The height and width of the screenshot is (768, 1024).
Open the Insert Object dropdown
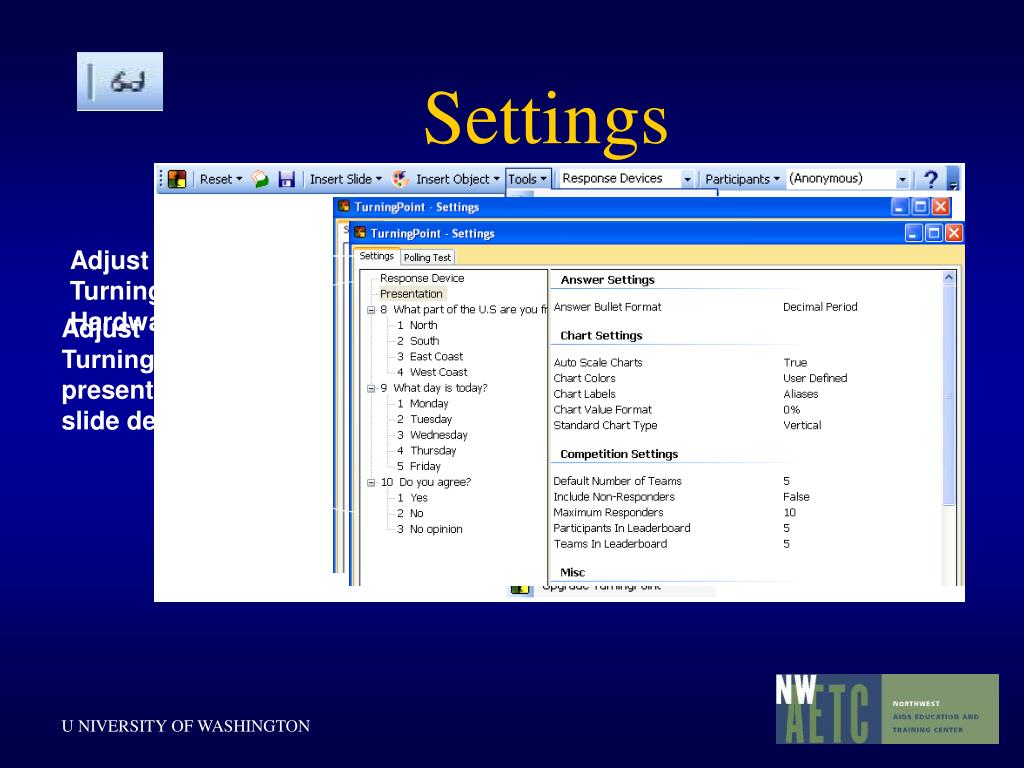tap(458, 179)
